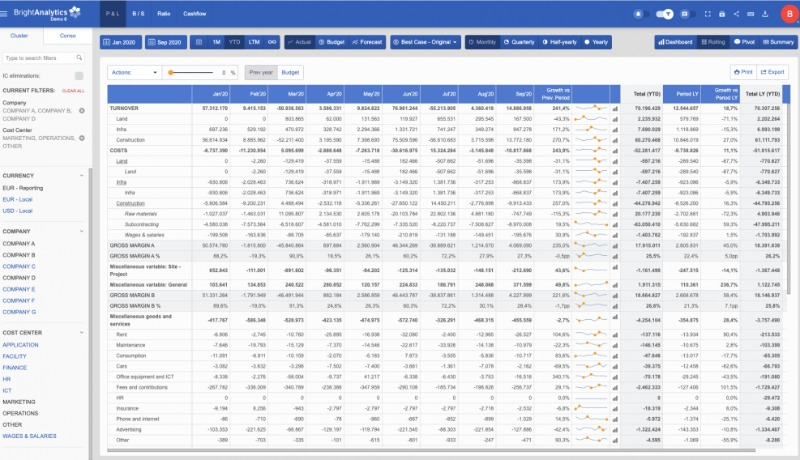Open the Sep 2020 end date picker

click(x=166, y=42)
